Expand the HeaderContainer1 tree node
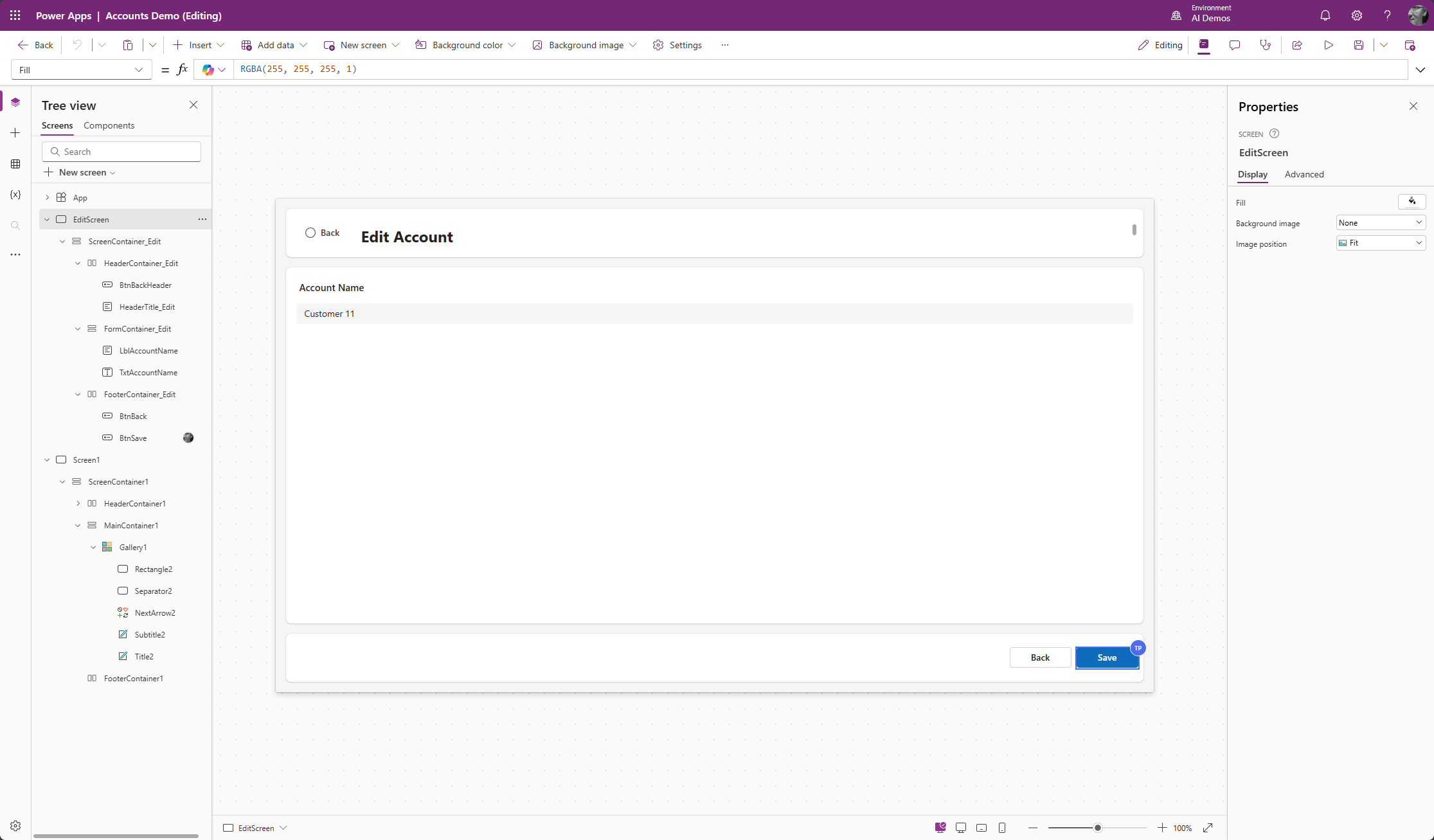The height and width of the screenshot is (840, 1434). click(78, 503)
